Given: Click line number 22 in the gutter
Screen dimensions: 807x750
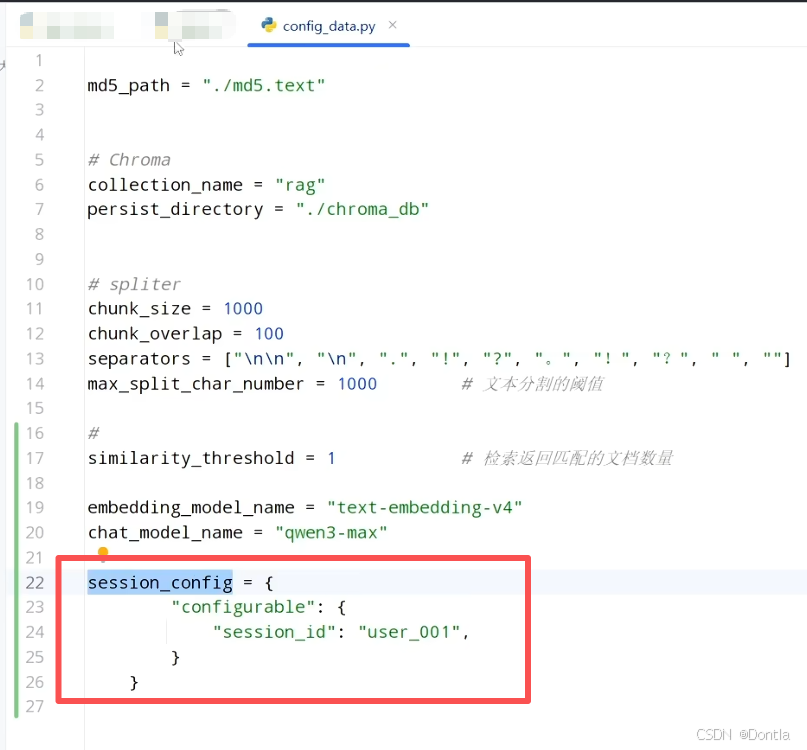Looking at the screenshot, I should click(x=35, y=583).
